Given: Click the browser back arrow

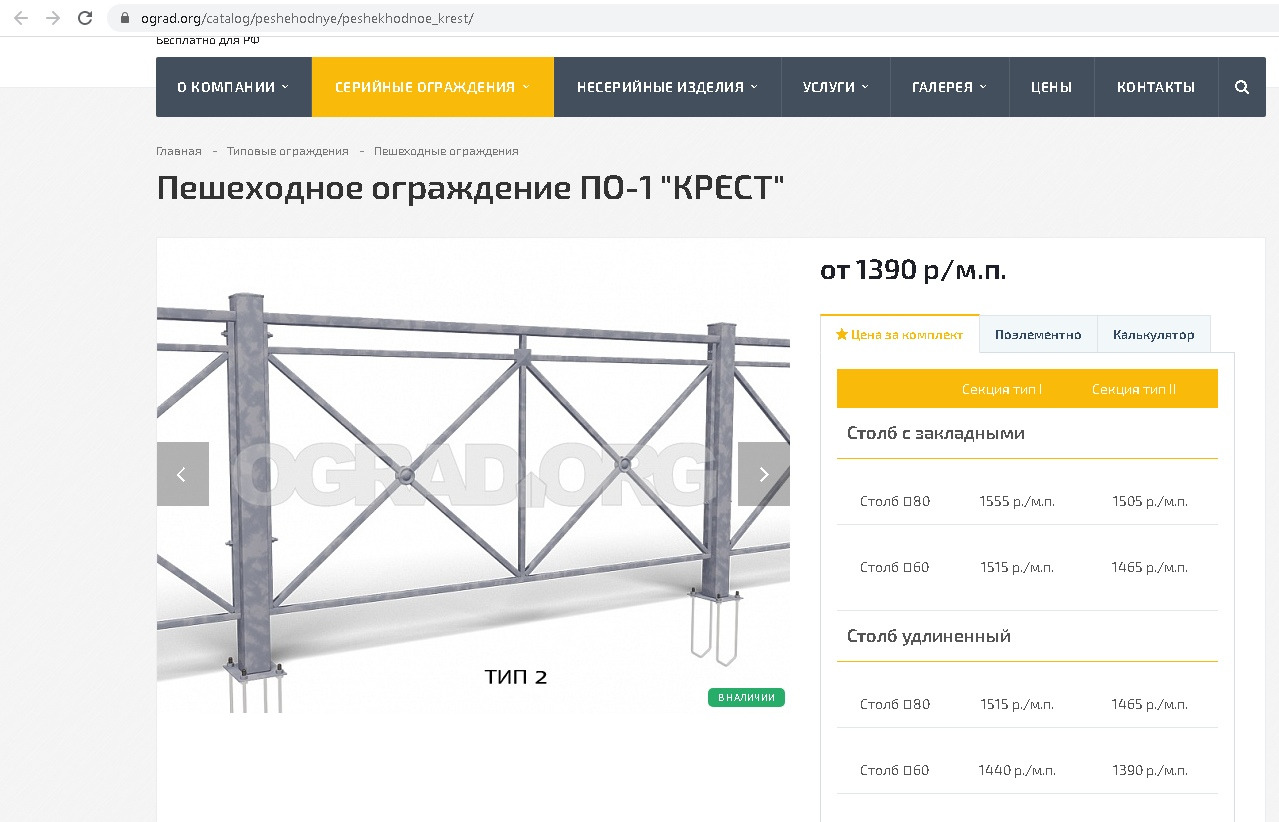Looking at the screenshot, I should point(21,18).
